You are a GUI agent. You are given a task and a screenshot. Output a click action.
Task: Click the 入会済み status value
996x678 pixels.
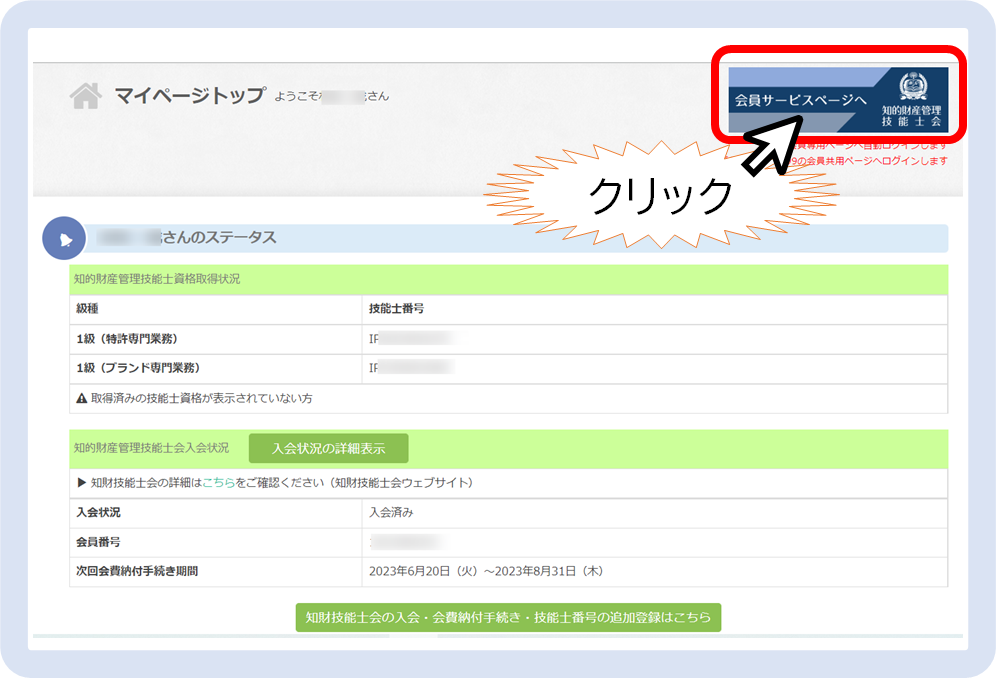point(391,513)
